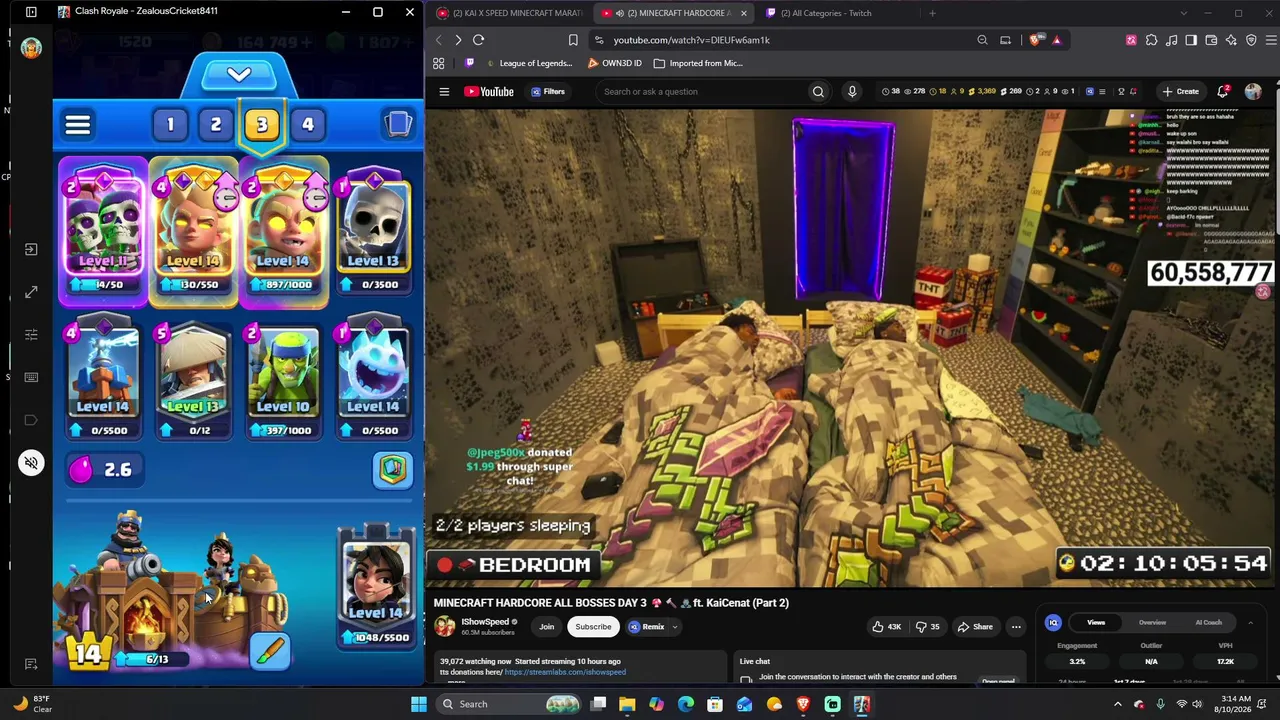
Task: Click the fullscreen arrows icon in emulator sidebar
Action: 31,292
